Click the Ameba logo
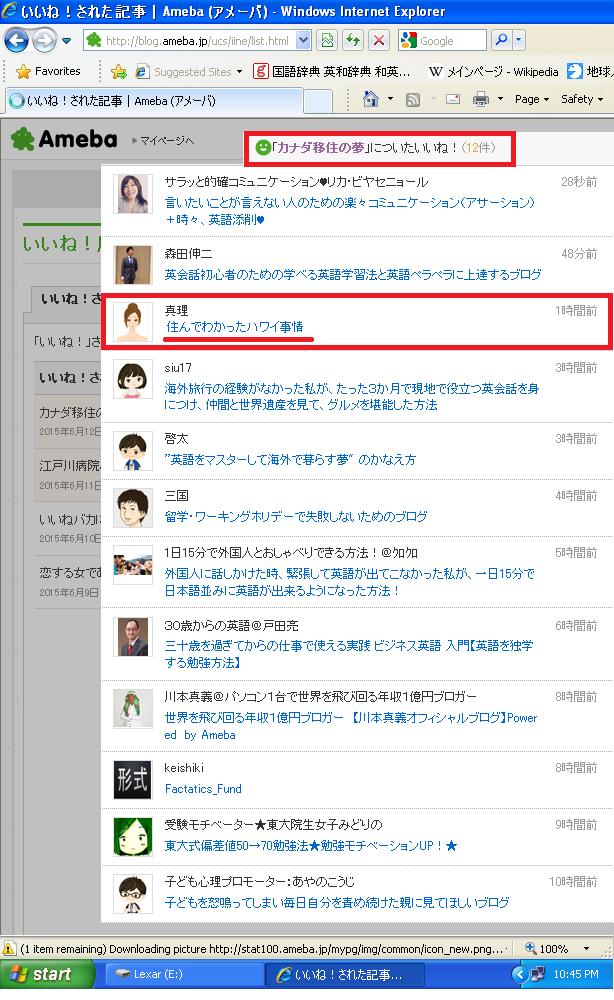 pos(64,139)
